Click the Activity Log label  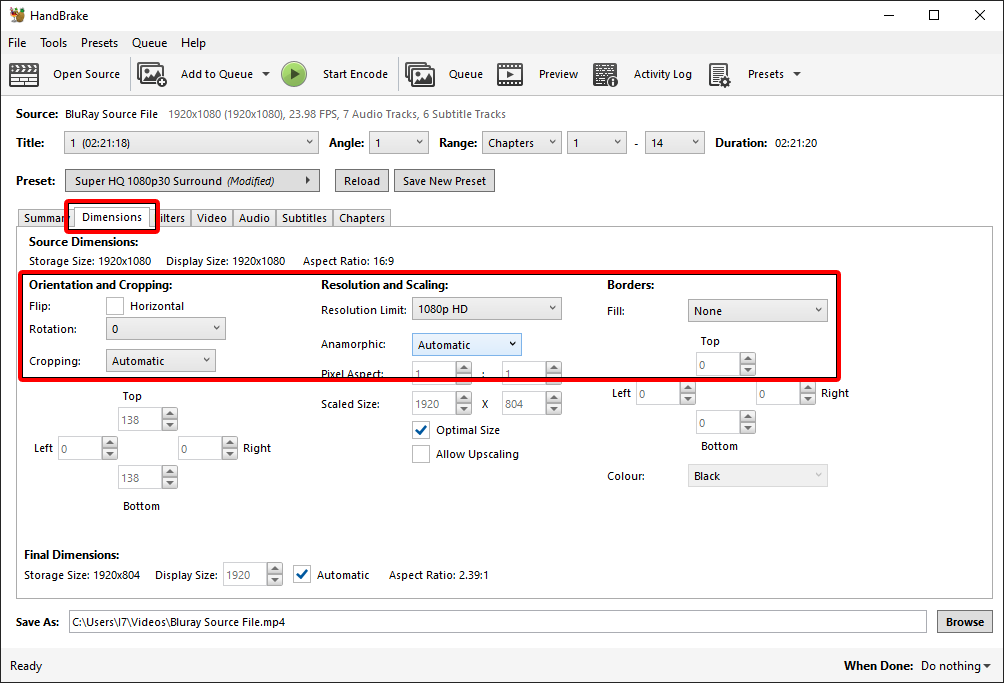coord(663,74)
